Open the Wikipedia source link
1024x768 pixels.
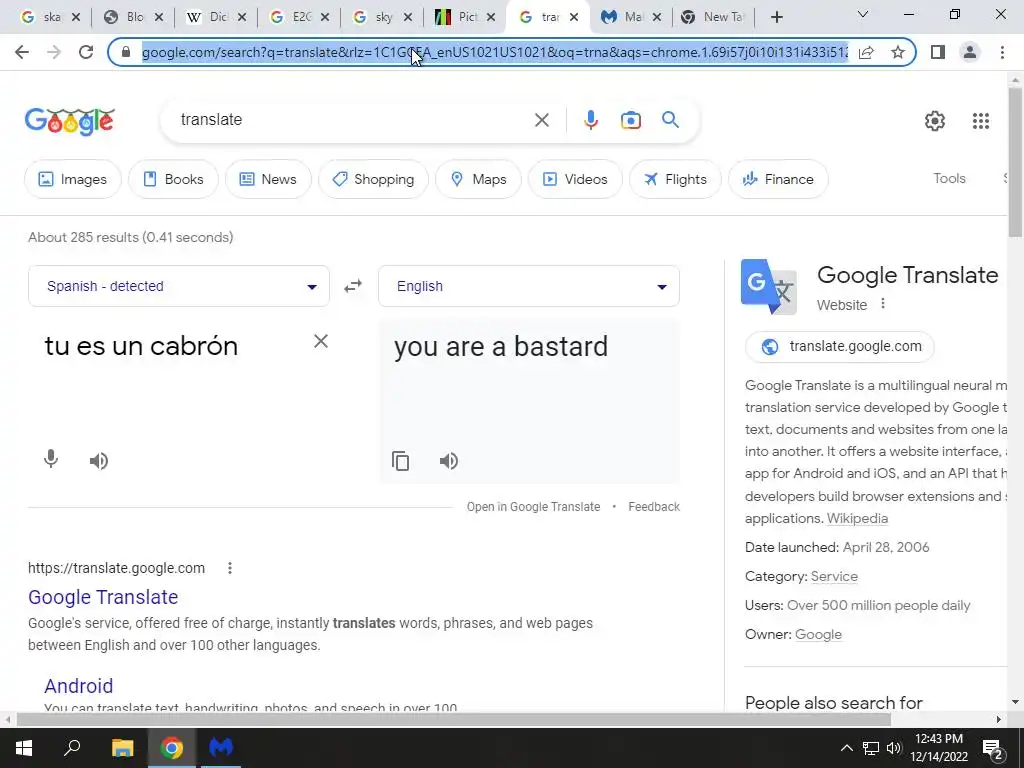[857, 519]
